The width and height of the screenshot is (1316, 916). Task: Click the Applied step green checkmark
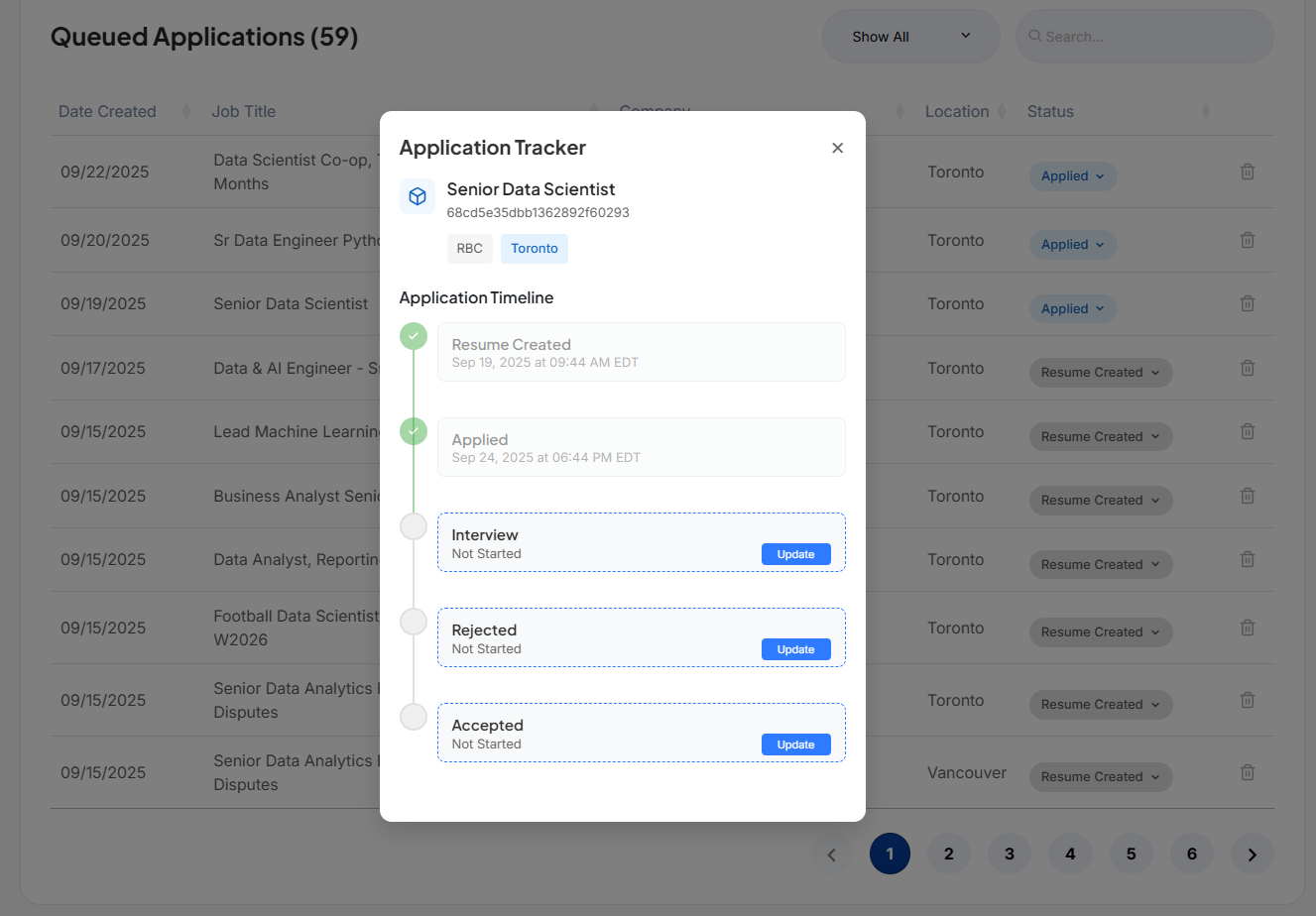click(414, 431)
